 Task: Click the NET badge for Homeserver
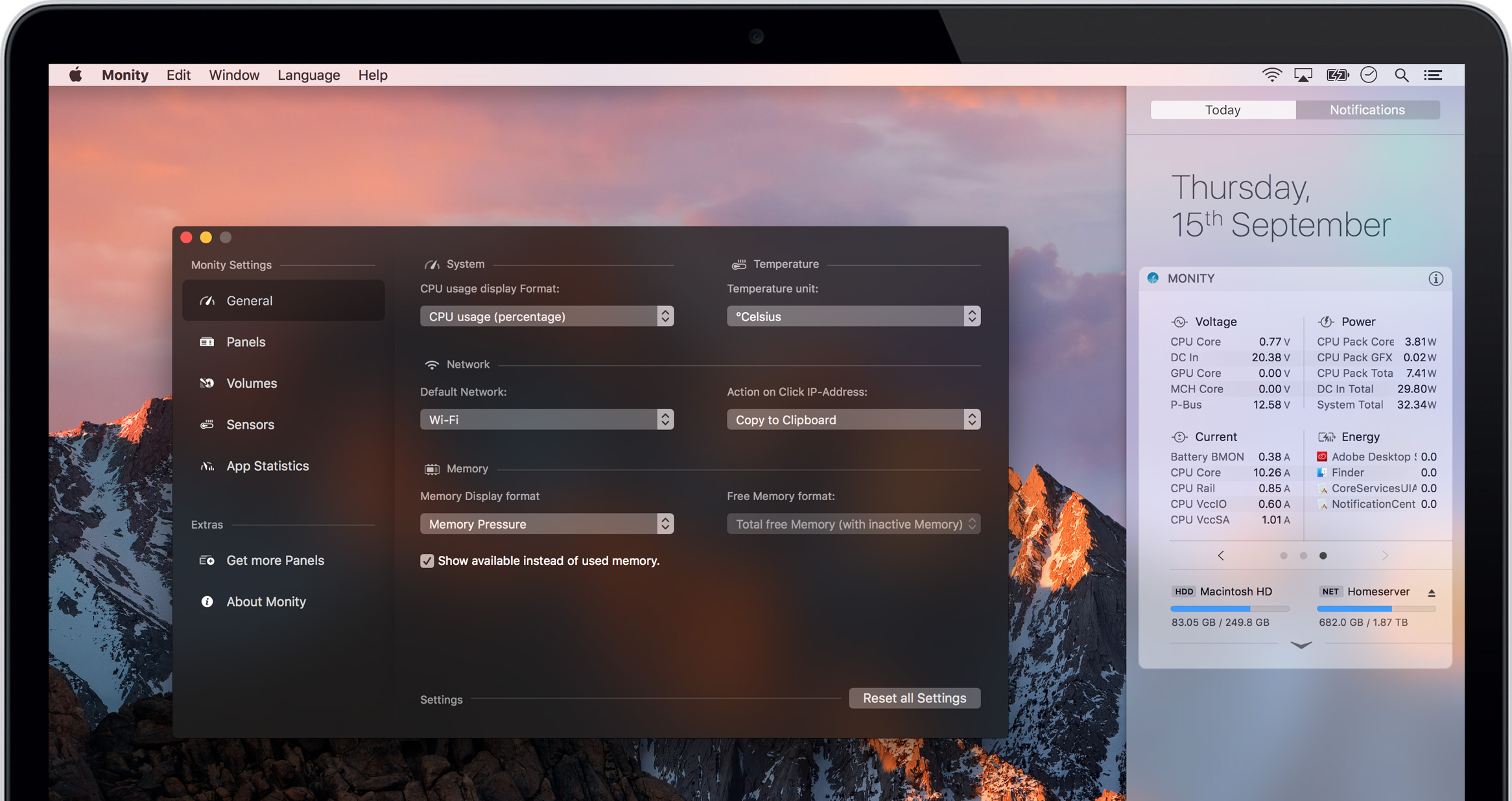1330,592
